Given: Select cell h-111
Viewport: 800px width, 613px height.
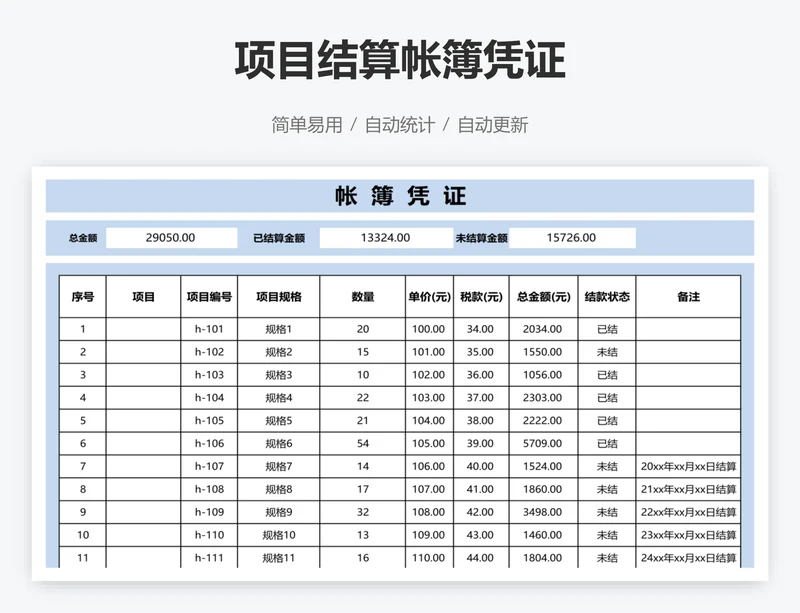Looking at the screenshot, I should pos(209,558).
